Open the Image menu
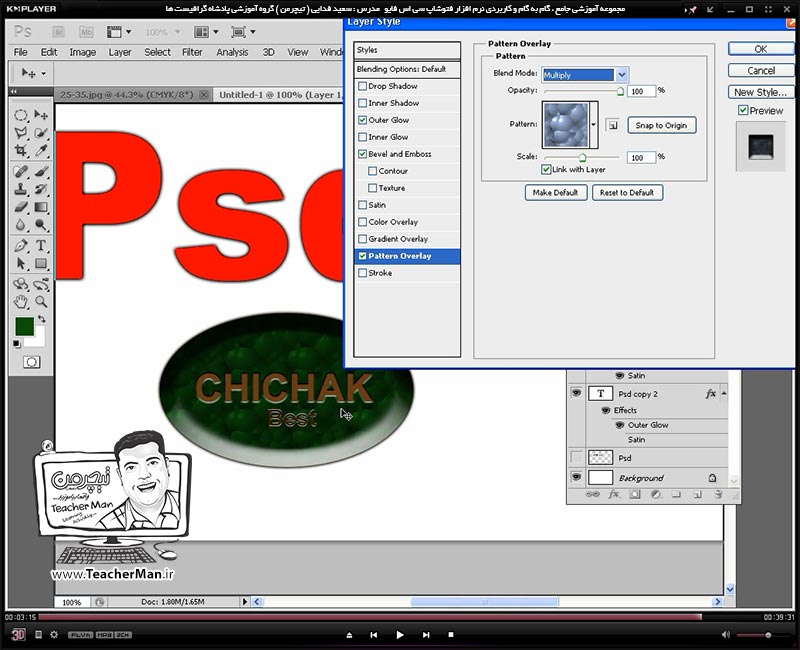The image size is (800, 650). 83,52
